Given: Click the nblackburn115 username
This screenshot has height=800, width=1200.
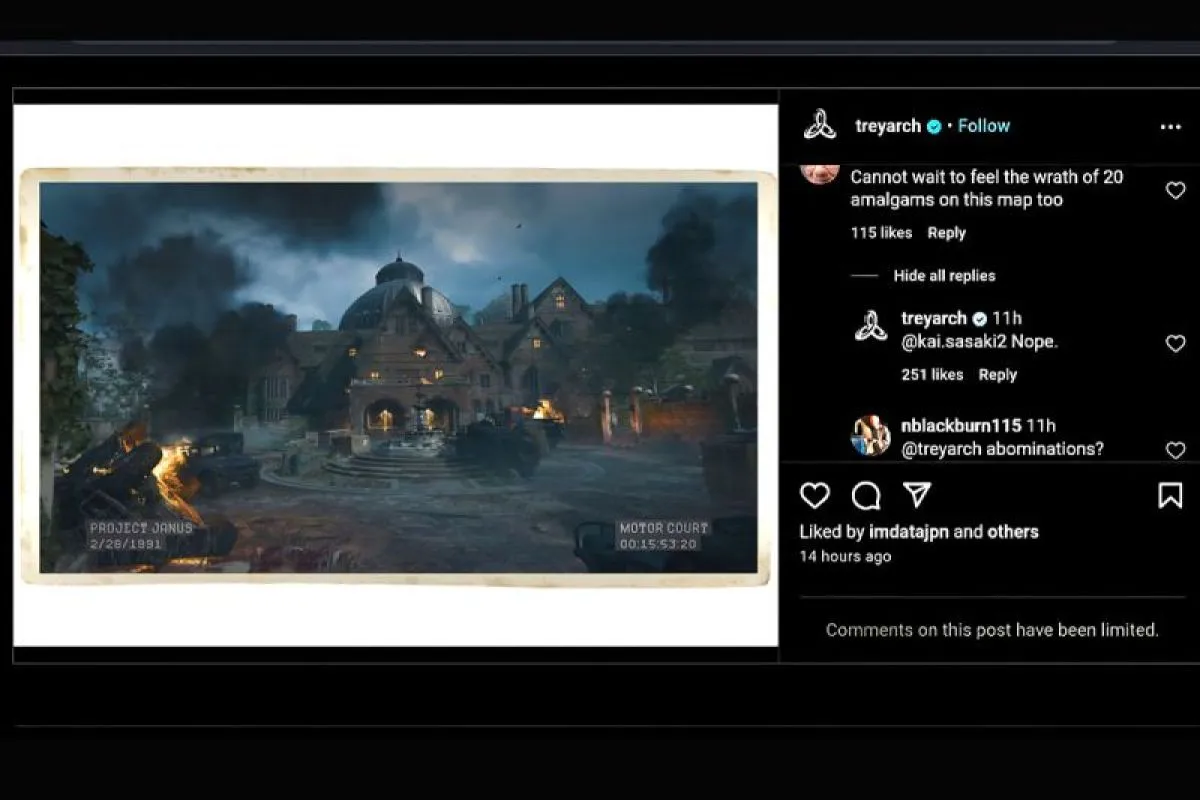Looking at the screenshot, I should pos(961,426).
